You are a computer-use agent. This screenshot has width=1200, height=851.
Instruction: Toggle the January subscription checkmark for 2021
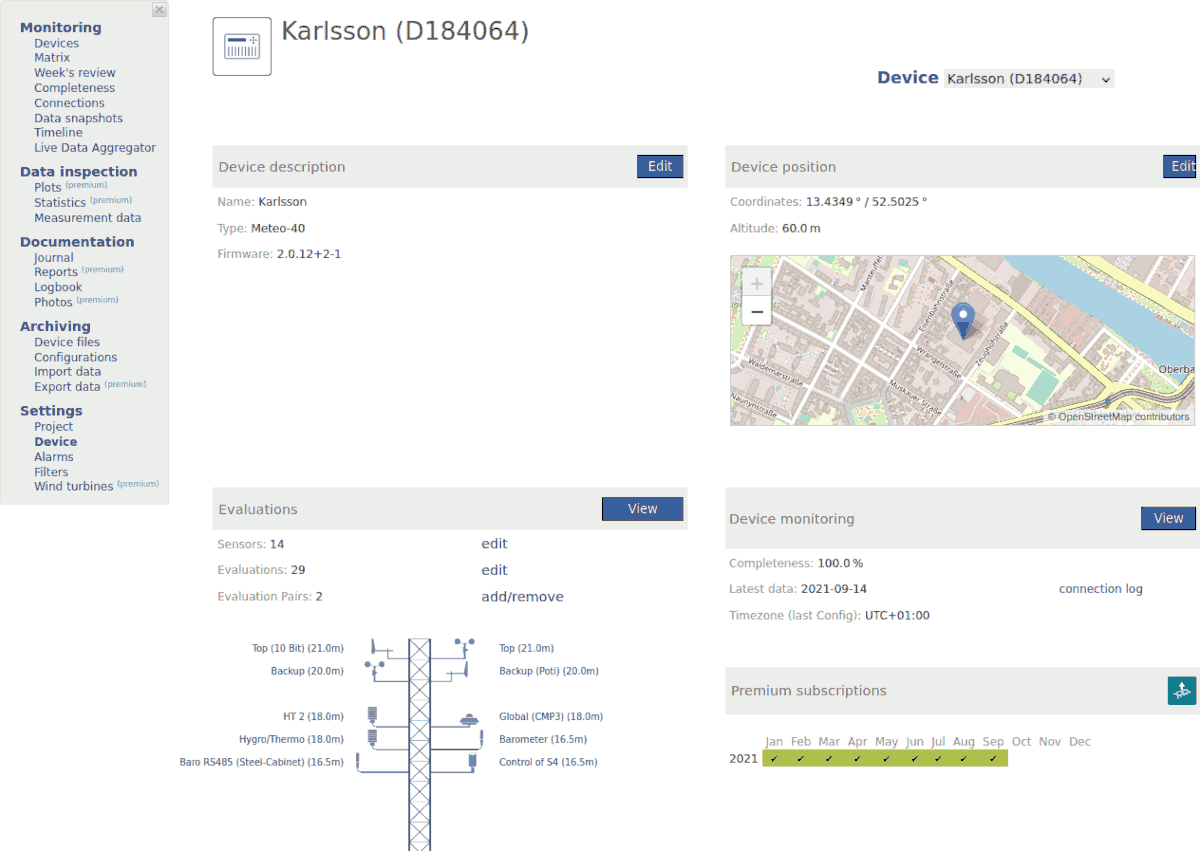click(773, 758)
